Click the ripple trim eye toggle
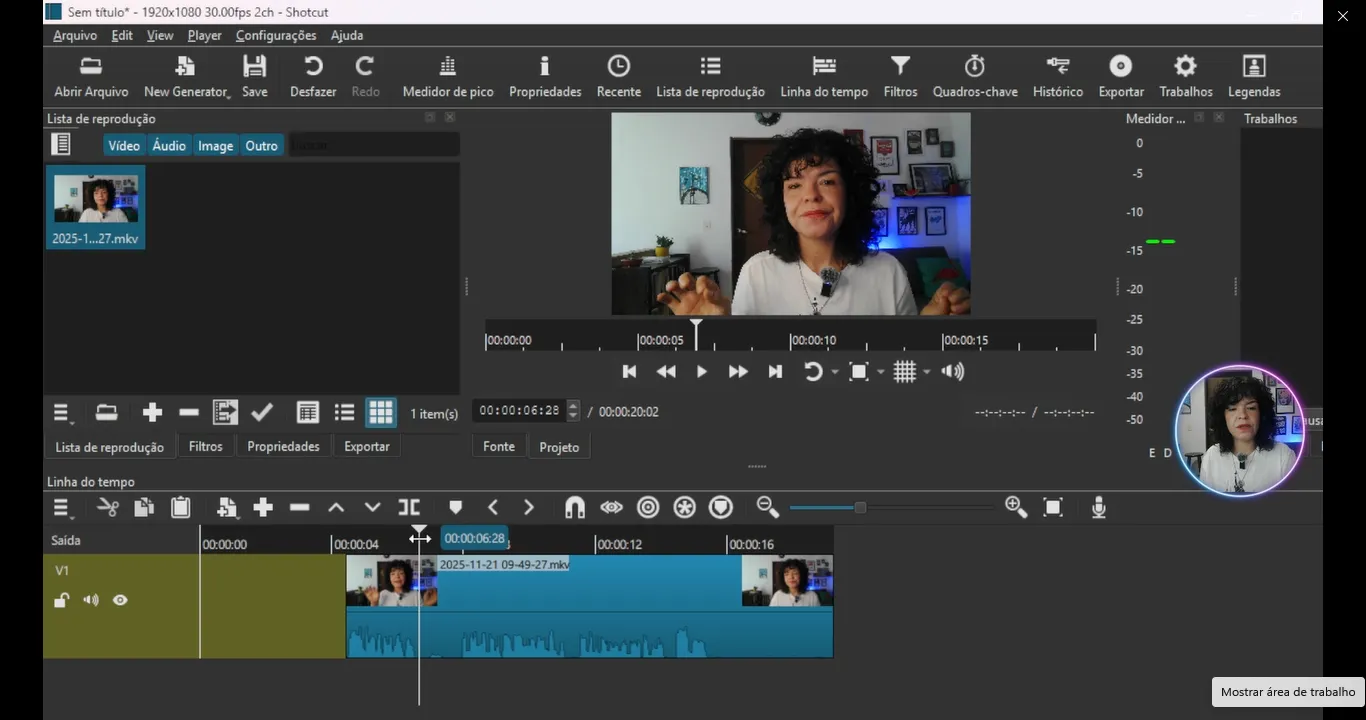The image size is (1366, 720). pyautogui.click(x=611, y=508)
